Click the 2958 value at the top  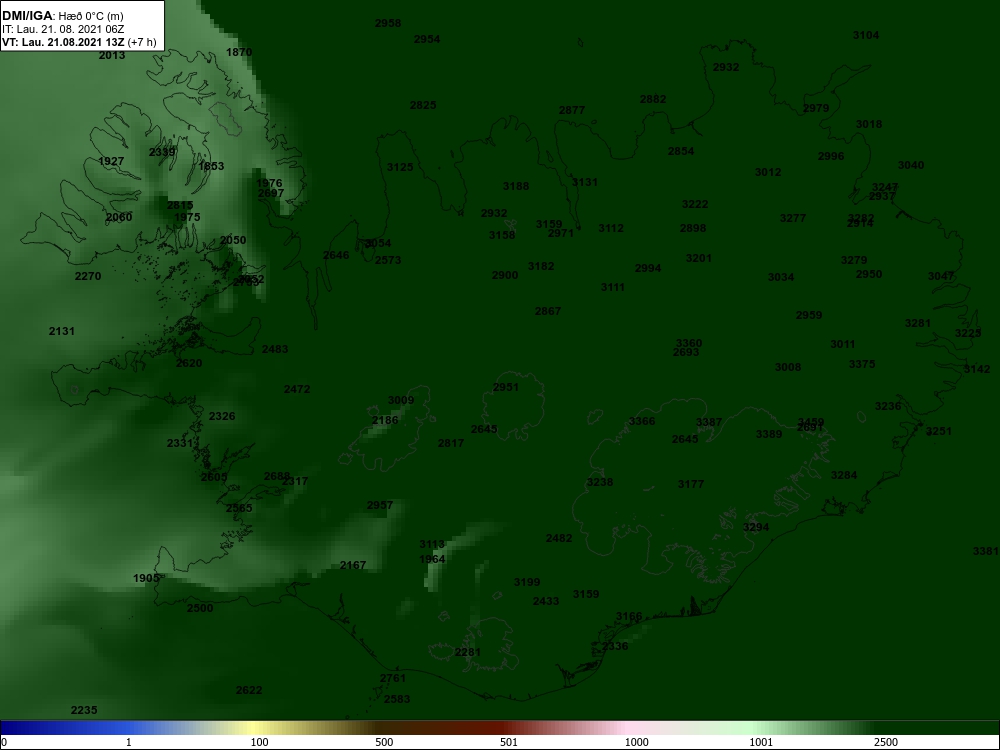click(x=388, y=24)
